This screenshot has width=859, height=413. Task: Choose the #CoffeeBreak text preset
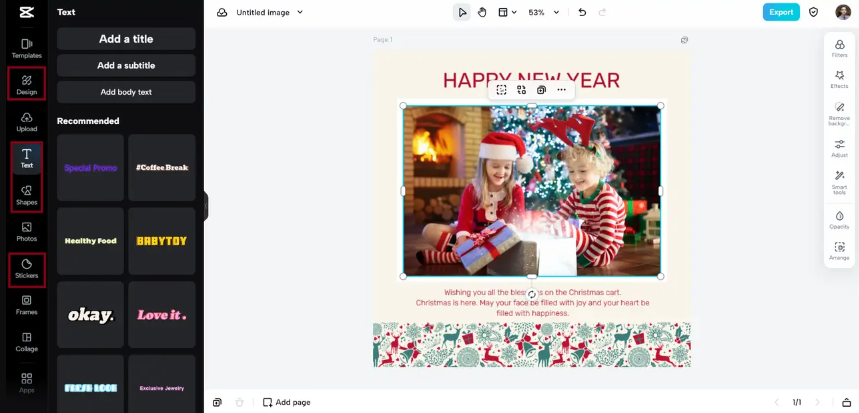[162, 168]
